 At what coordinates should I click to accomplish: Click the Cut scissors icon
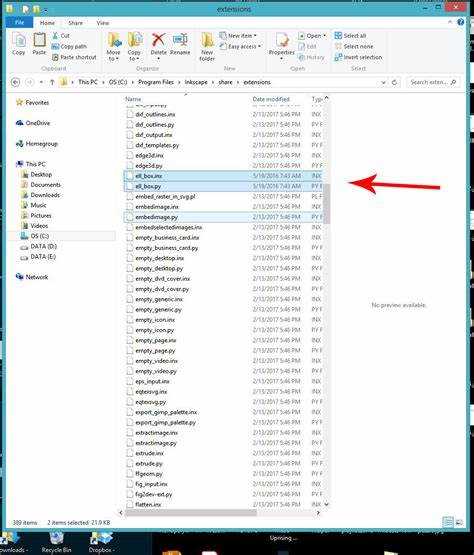click(x=56, y=36)
